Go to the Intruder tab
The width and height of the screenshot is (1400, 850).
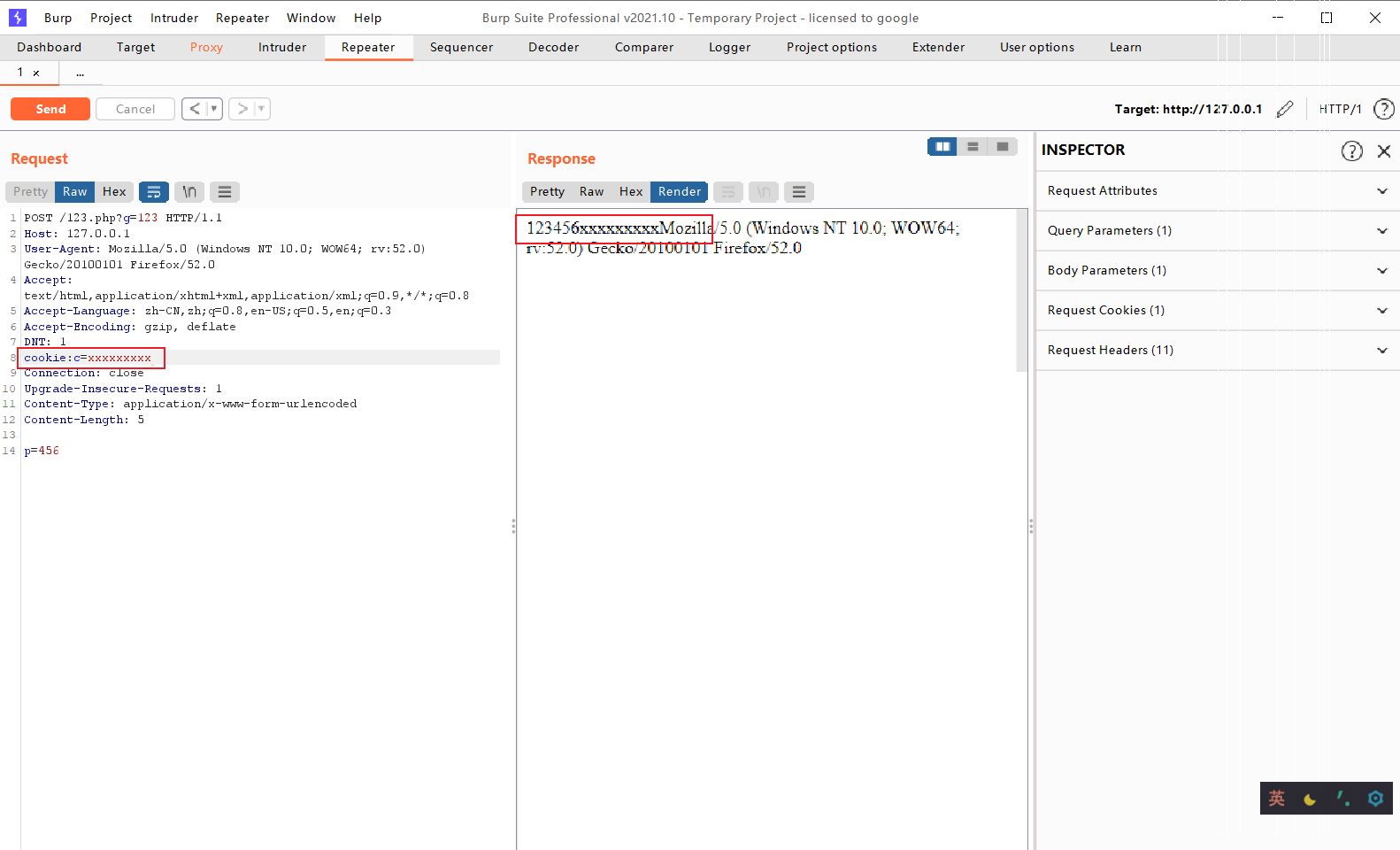[282, 47]
